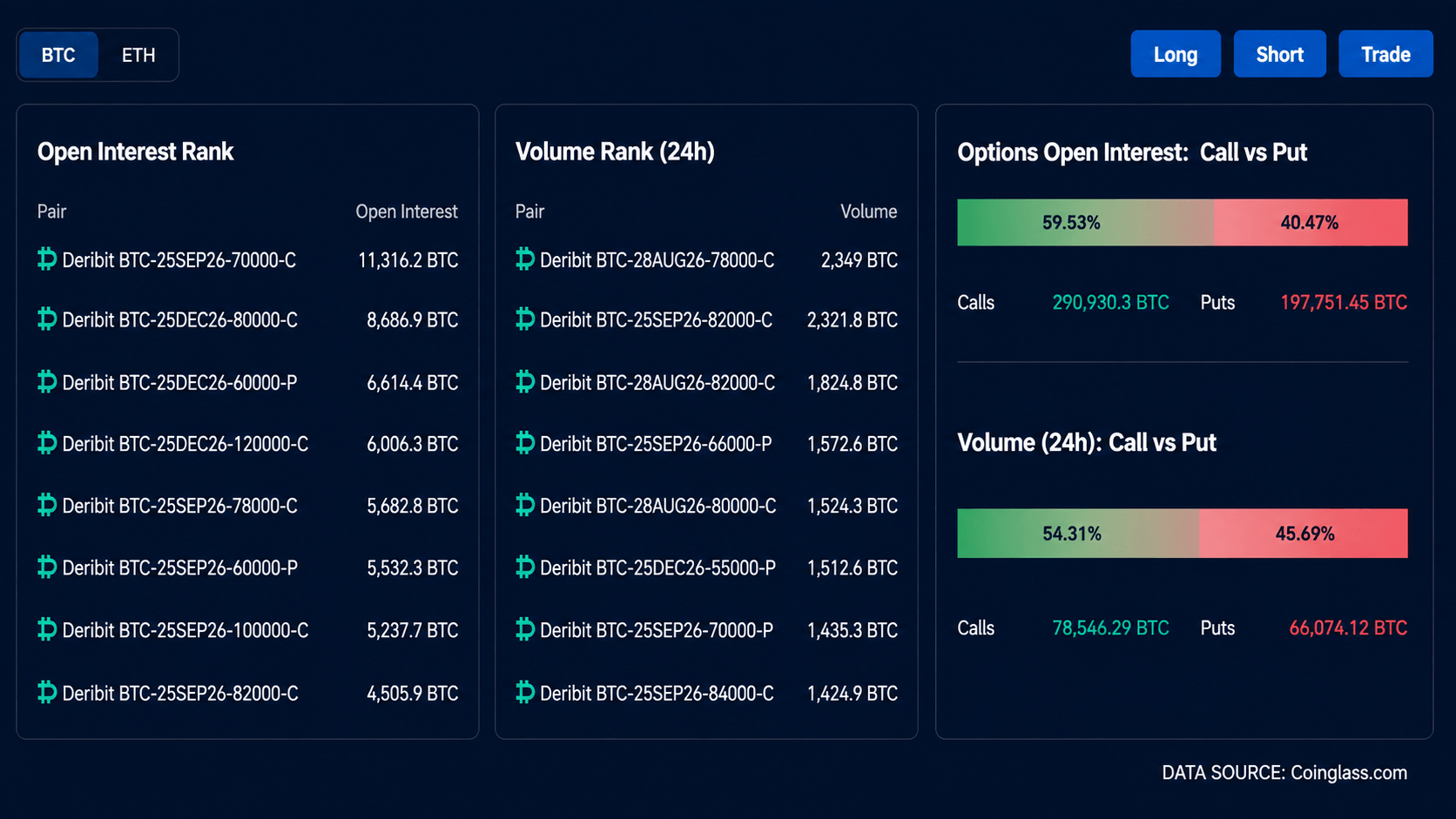Click Deribit icon beside BTC-25DEC26-80000-C row
Image resolution: width=1456 pixels, height=819 pixels.
pyautogui.click(x=47, y=319)
